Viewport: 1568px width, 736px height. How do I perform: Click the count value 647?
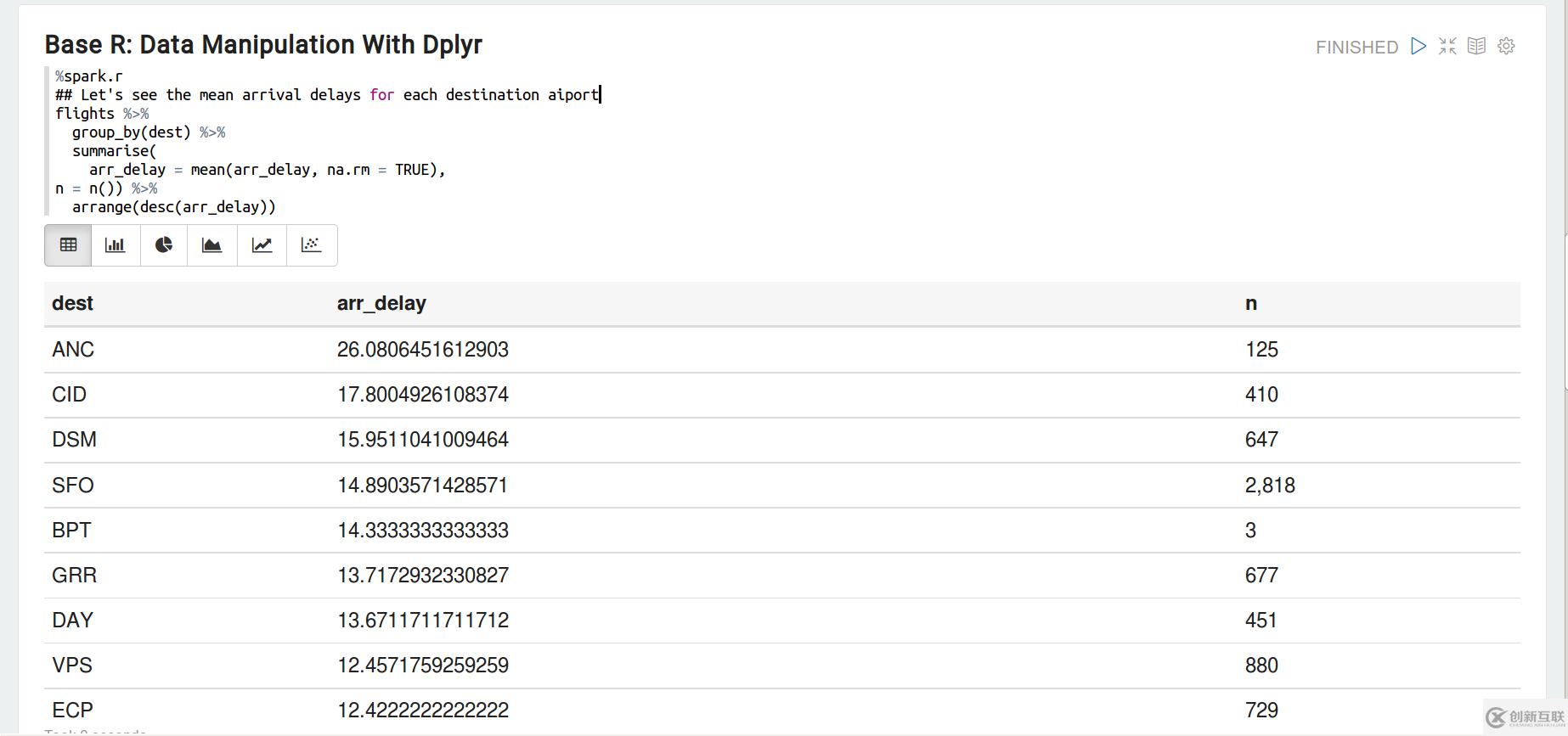tap(1261, 439)
